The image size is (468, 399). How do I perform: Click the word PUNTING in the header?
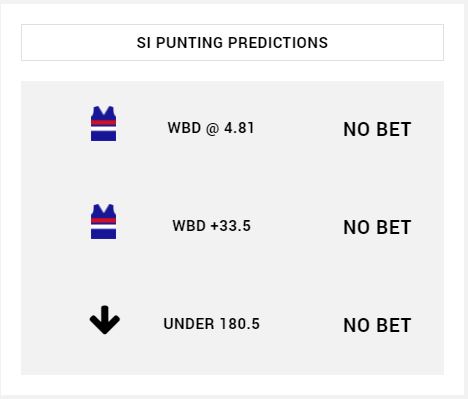[190, 43]
